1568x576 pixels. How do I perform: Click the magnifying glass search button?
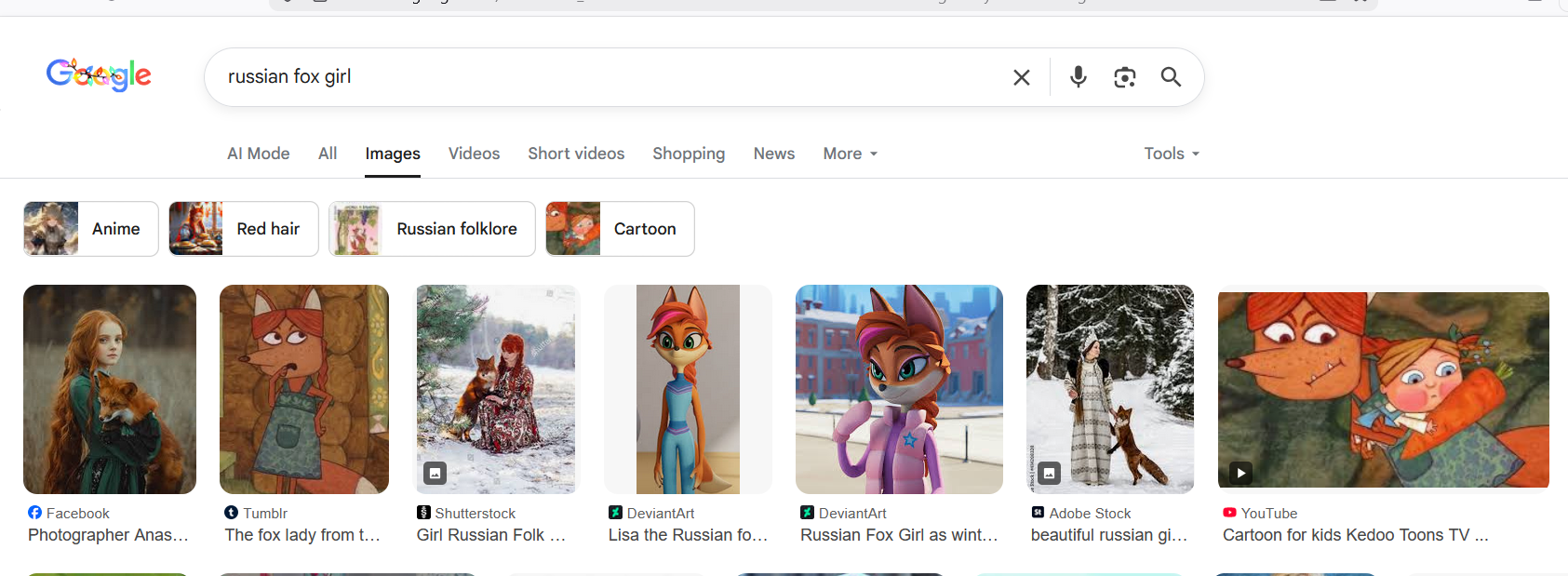click(x=1171, y=77)
